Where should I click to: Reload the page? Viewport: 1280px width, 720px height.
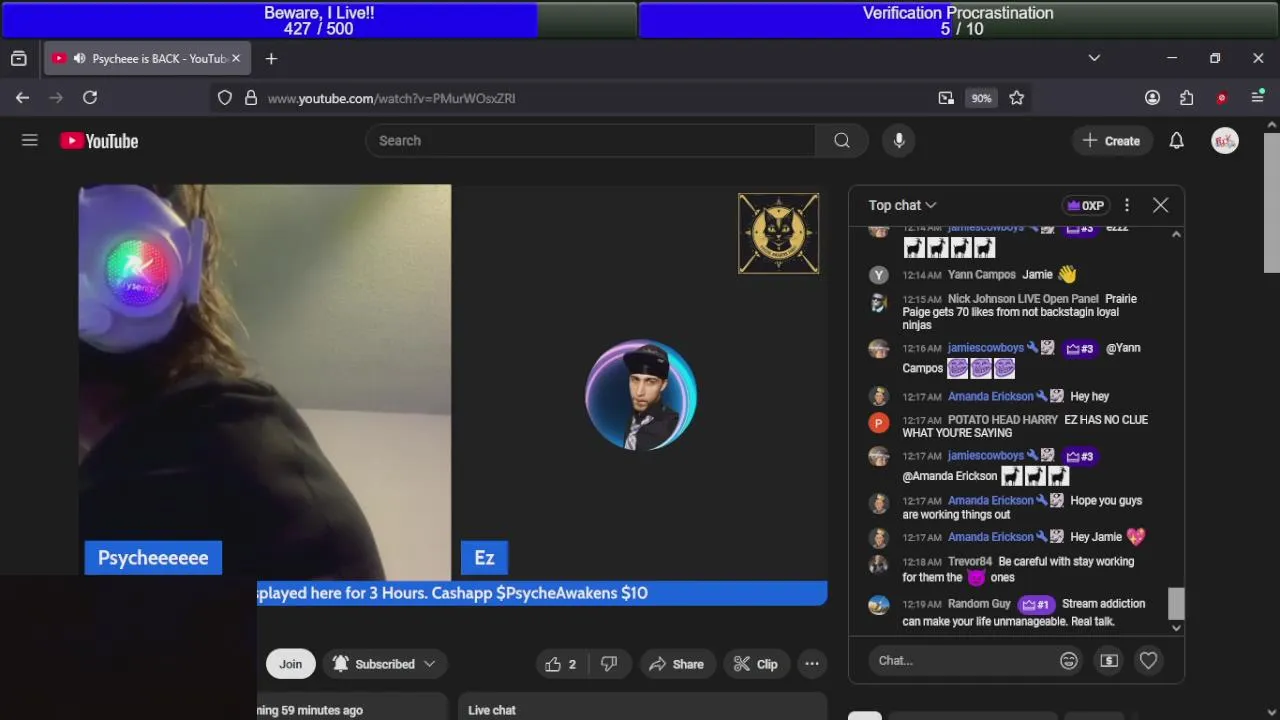(x=90, y=98)
